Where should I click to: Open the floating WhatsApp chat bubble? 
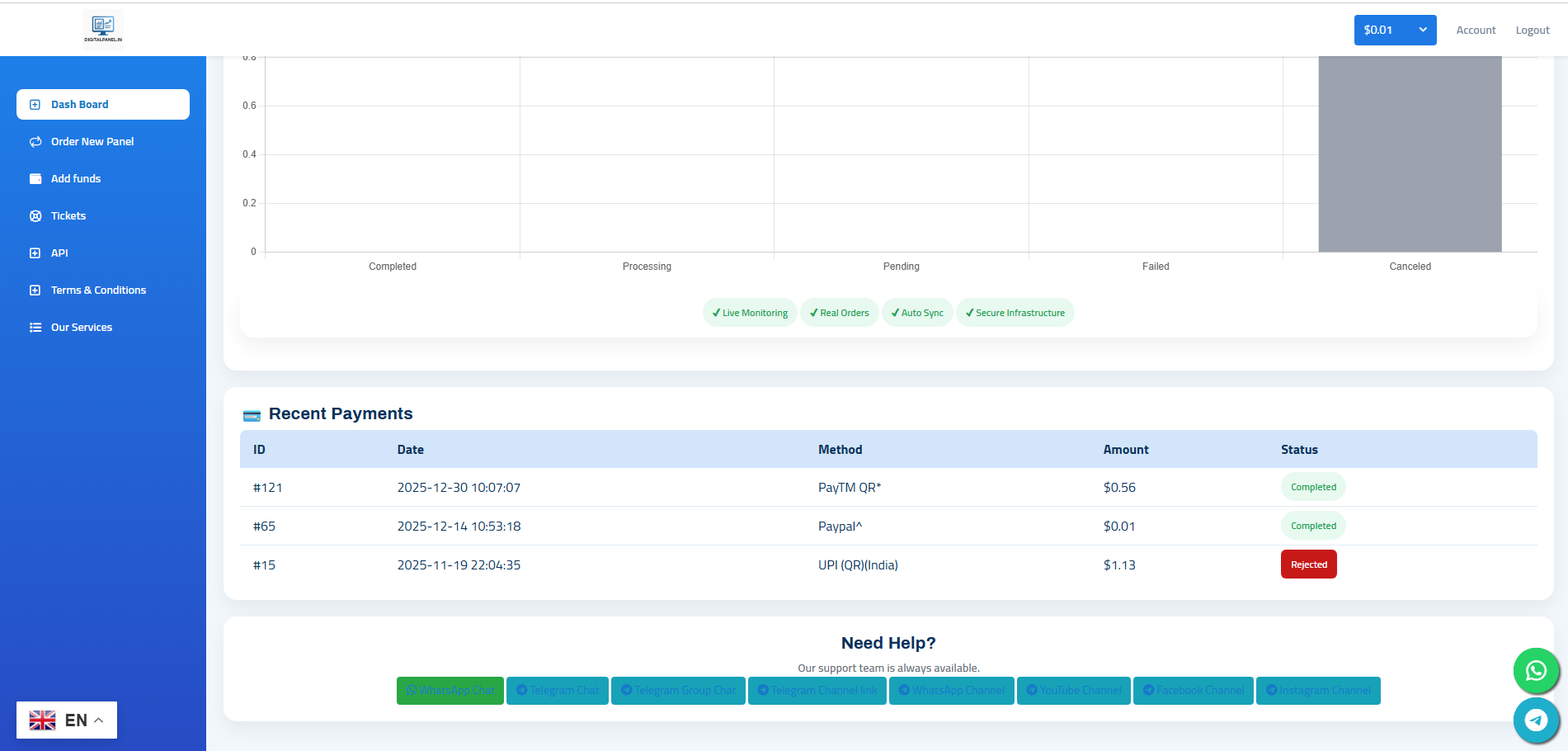point(1535,670)
